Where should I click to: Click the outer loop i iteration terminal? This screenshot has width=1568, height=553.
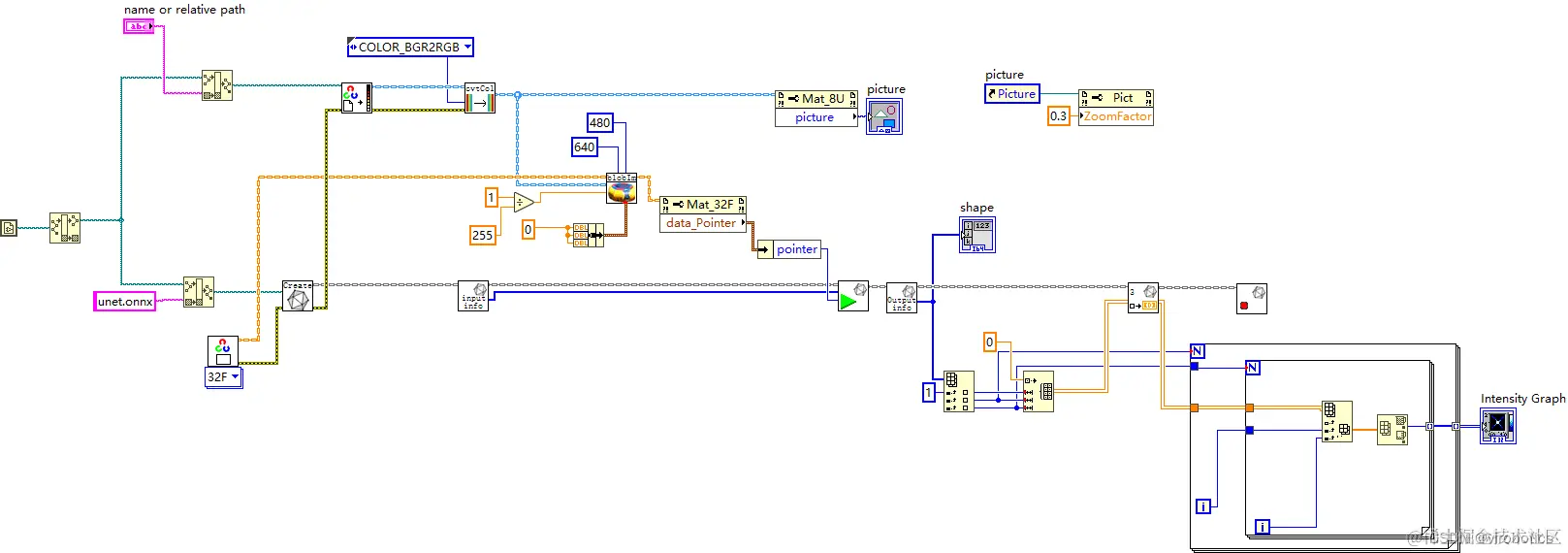point(1203,506)
